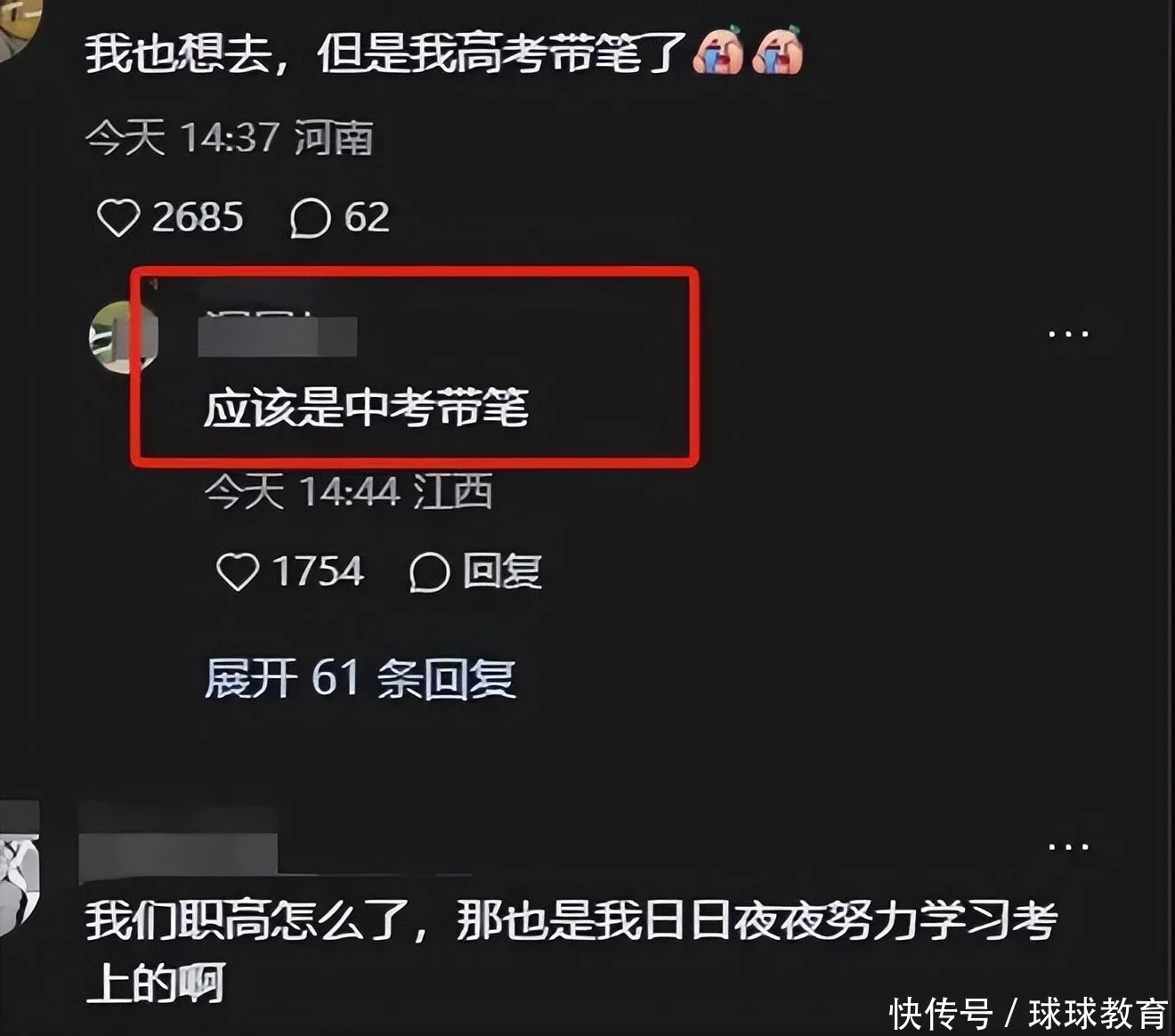Select the comment text 应该是中考带笔
Screen dimensions: 1175x1036
(x=366, y=409)
